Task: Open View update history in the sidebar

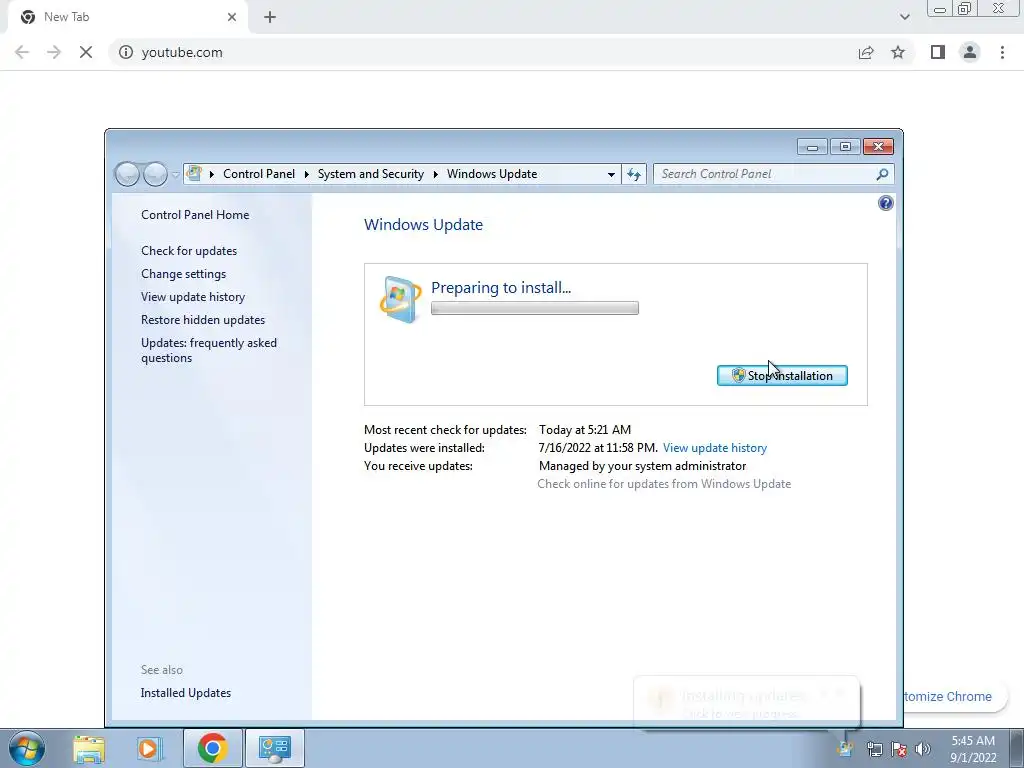Action: point(193,296)
